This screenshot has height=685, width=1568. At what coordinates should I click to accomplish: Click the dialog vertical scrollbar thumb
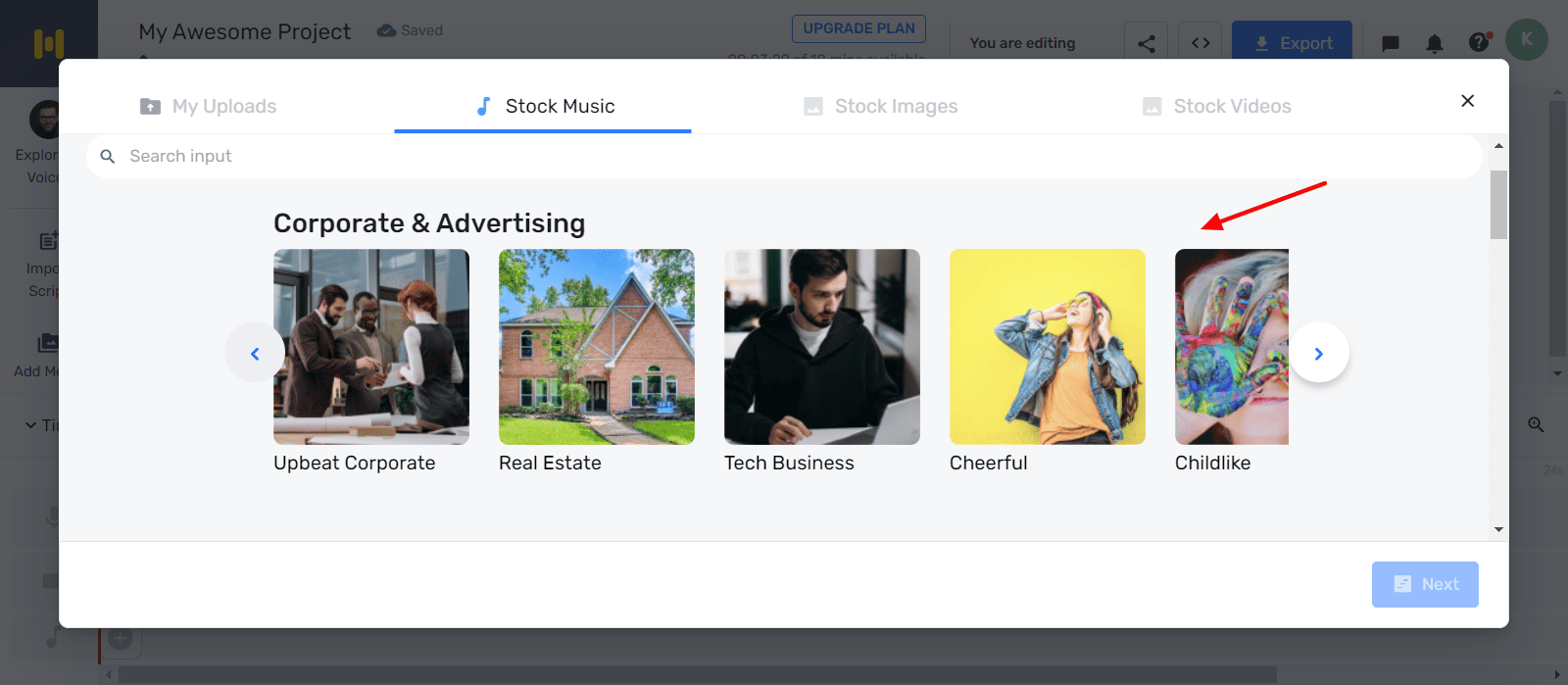coord(1498,204)
